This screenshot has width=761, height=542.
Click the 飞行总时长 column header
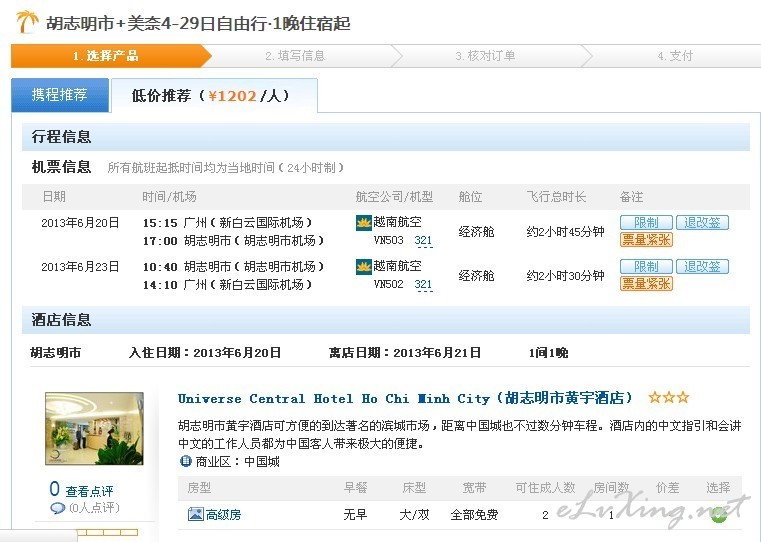pos(556,197)
